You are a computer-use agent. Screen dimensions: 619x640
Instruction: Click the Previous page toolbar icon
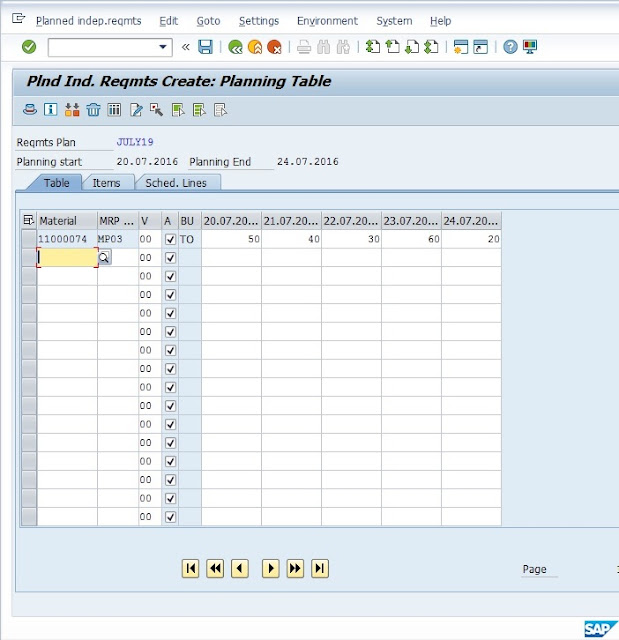393,47
